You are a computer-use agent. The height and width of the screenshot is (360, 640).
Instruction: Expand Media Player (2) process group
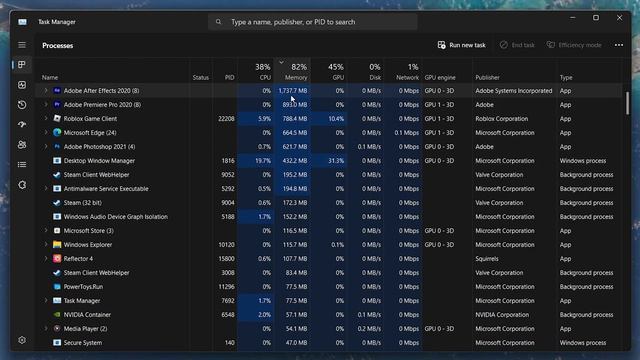[46, 329]
